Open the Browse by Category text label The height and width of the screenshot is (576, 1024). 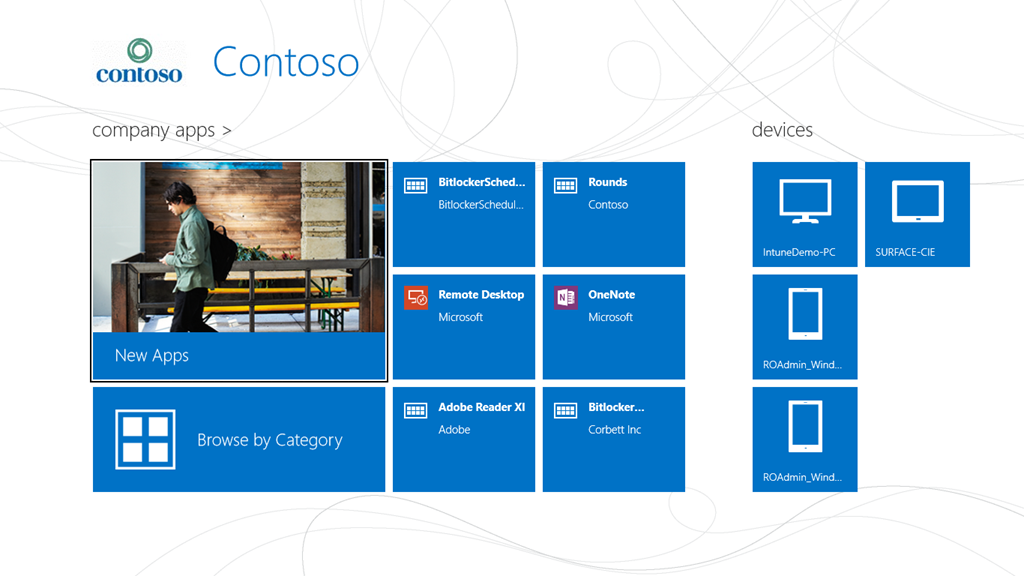click(x=269, y=440)
